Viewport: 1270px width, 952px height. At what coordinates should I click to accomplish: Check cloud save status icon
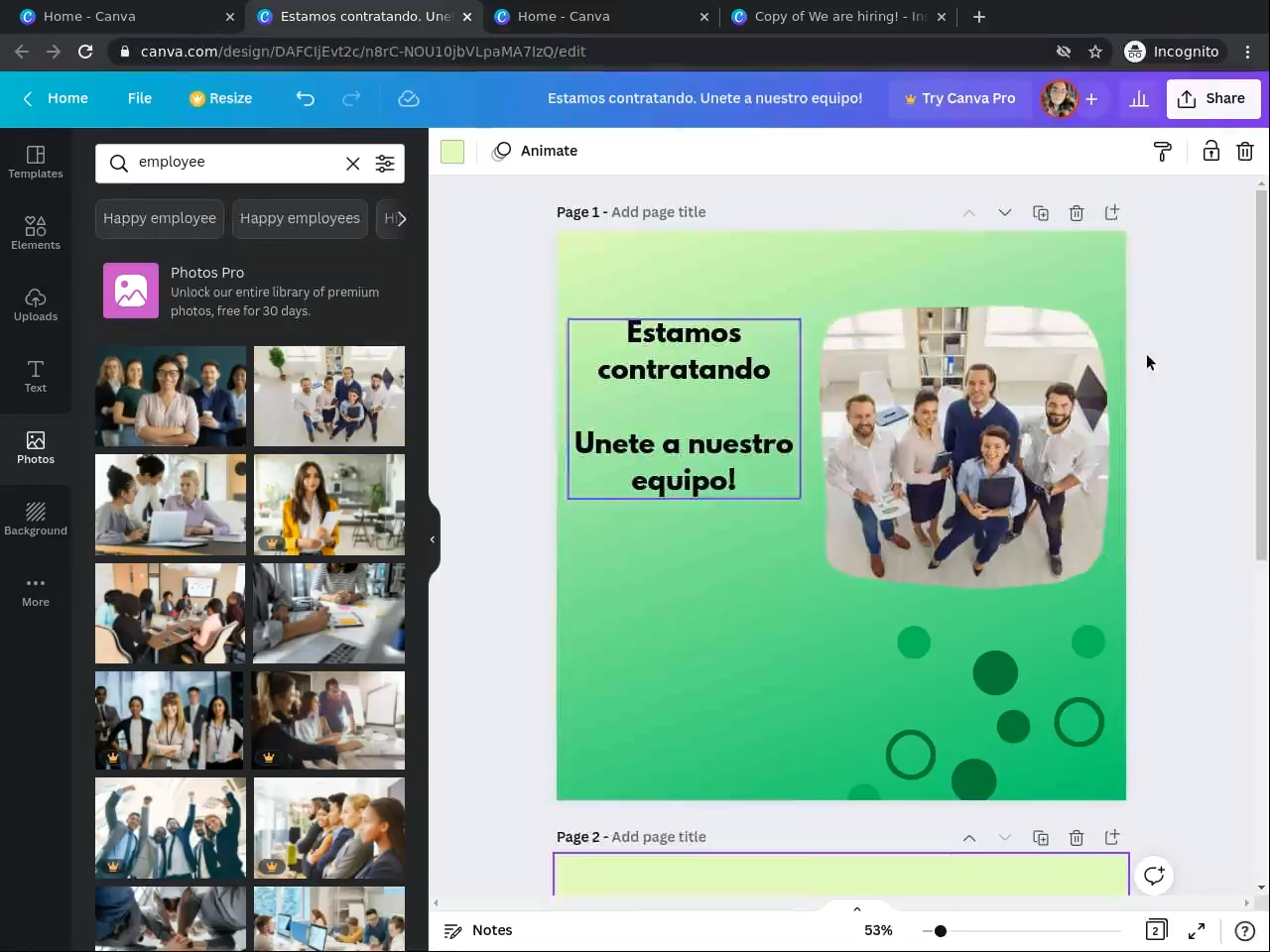tap(409, 98)
